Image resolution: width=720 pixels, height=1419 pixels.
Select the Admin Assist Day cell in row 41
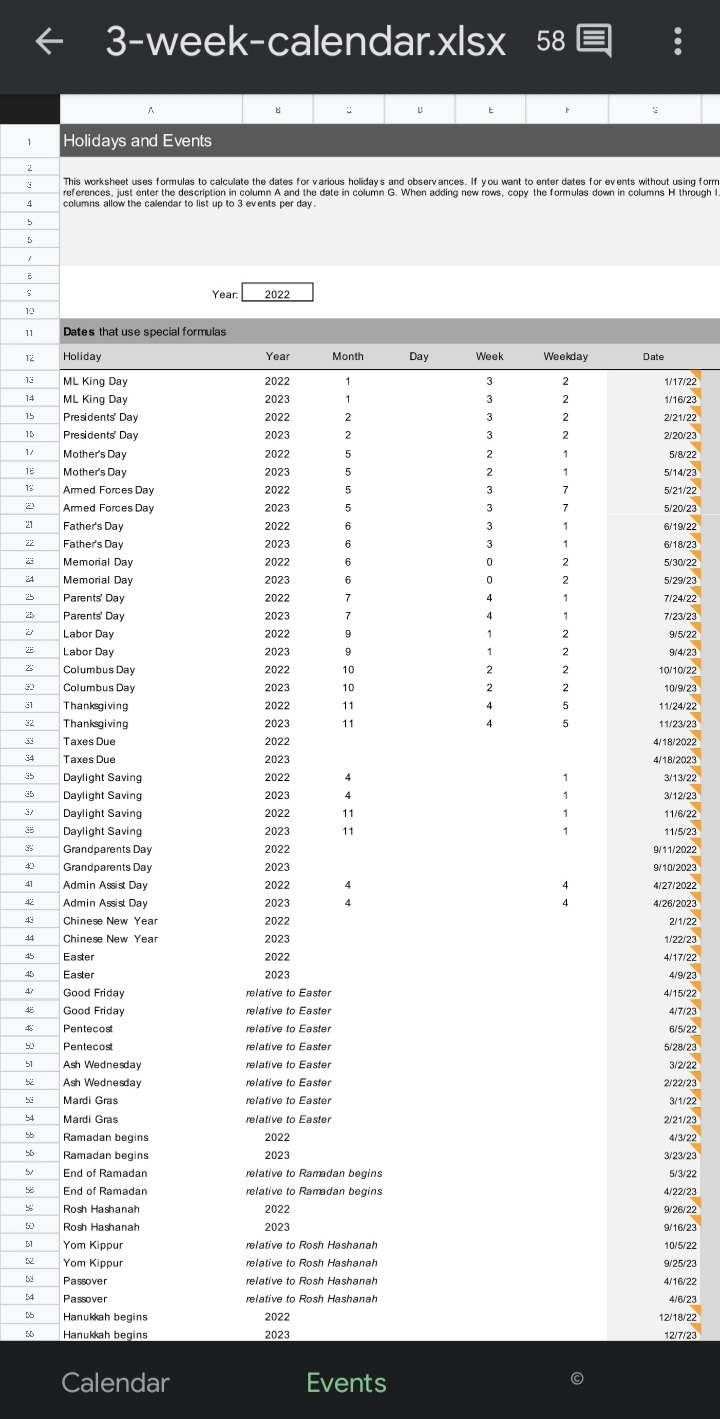(151, 885)
